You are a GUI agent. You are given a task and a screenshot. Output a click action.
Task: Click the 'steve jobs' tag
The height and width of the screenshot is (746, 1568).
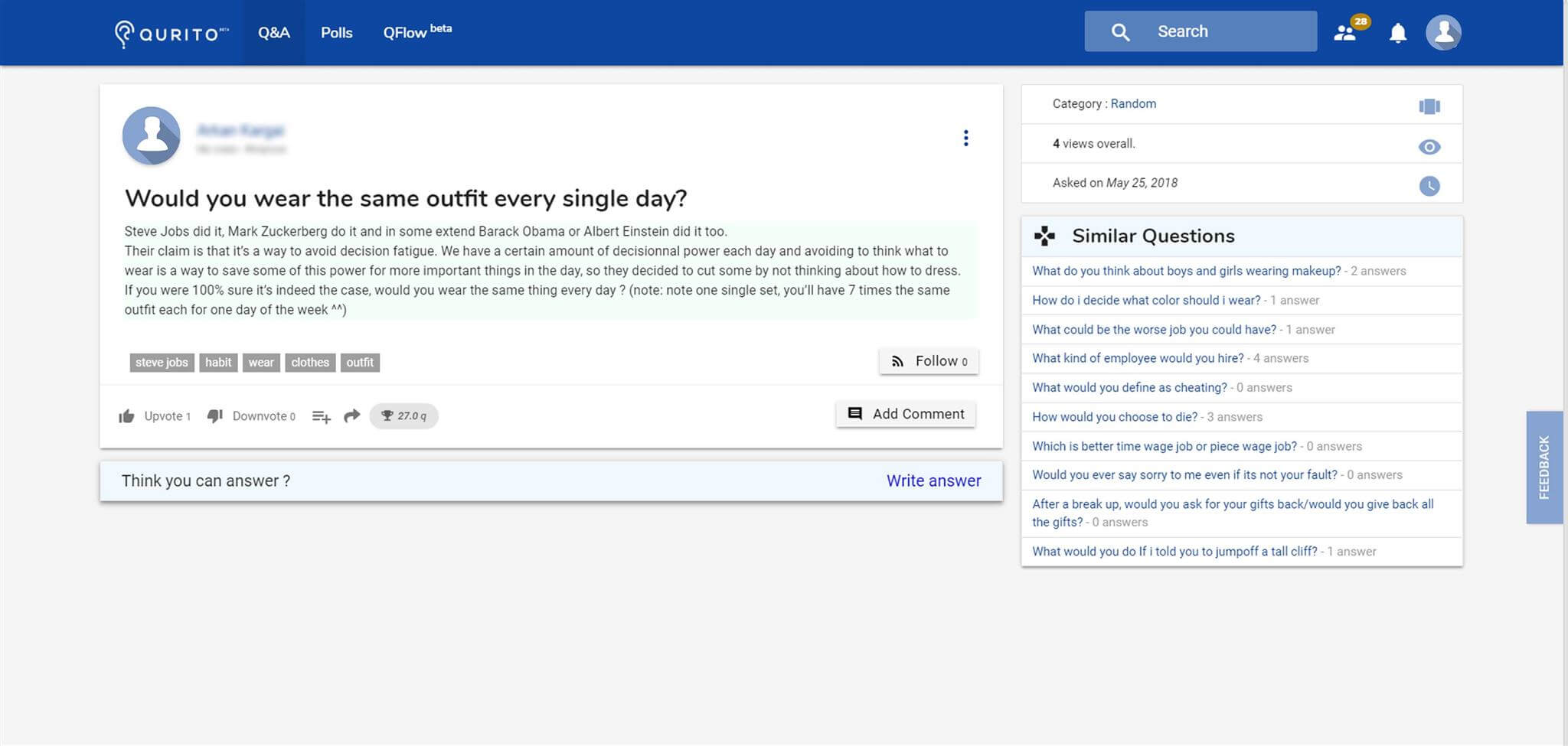[x=162, y=363]
